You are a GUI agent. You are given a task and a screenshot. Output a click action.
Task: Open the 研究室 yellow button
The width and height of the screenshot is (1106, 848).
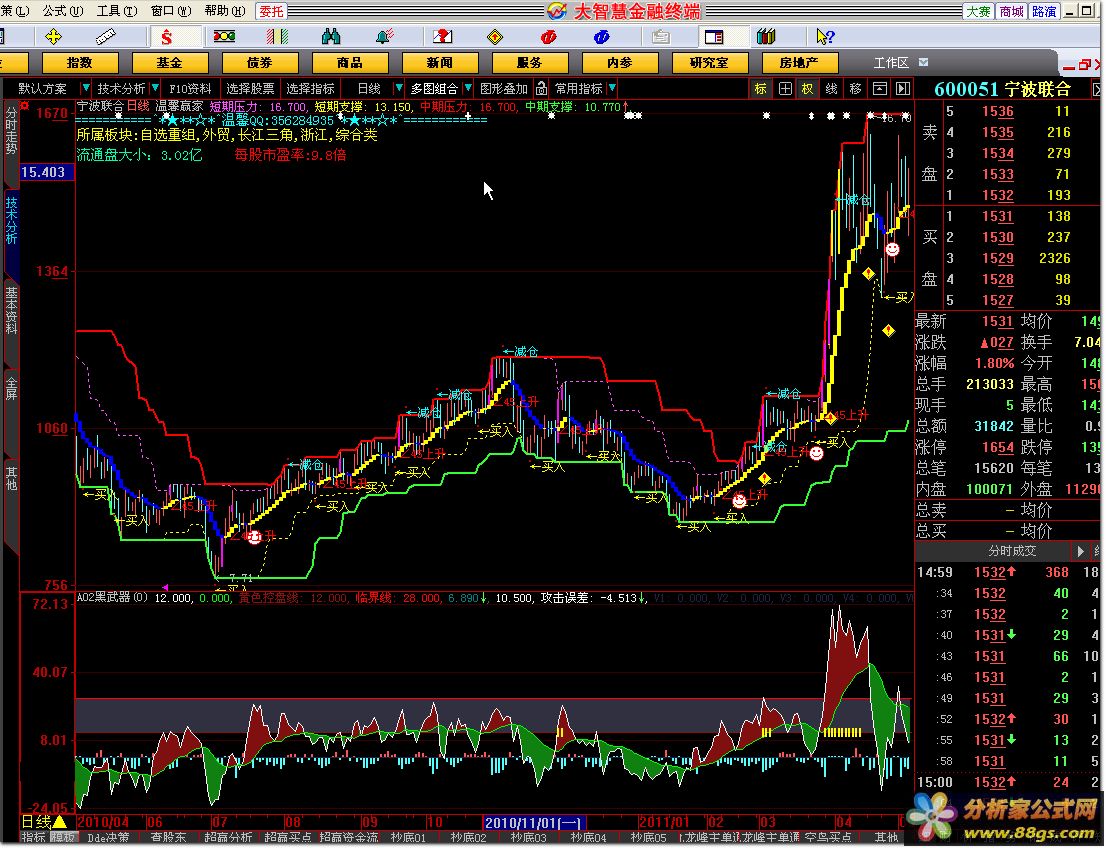[710, 63]
